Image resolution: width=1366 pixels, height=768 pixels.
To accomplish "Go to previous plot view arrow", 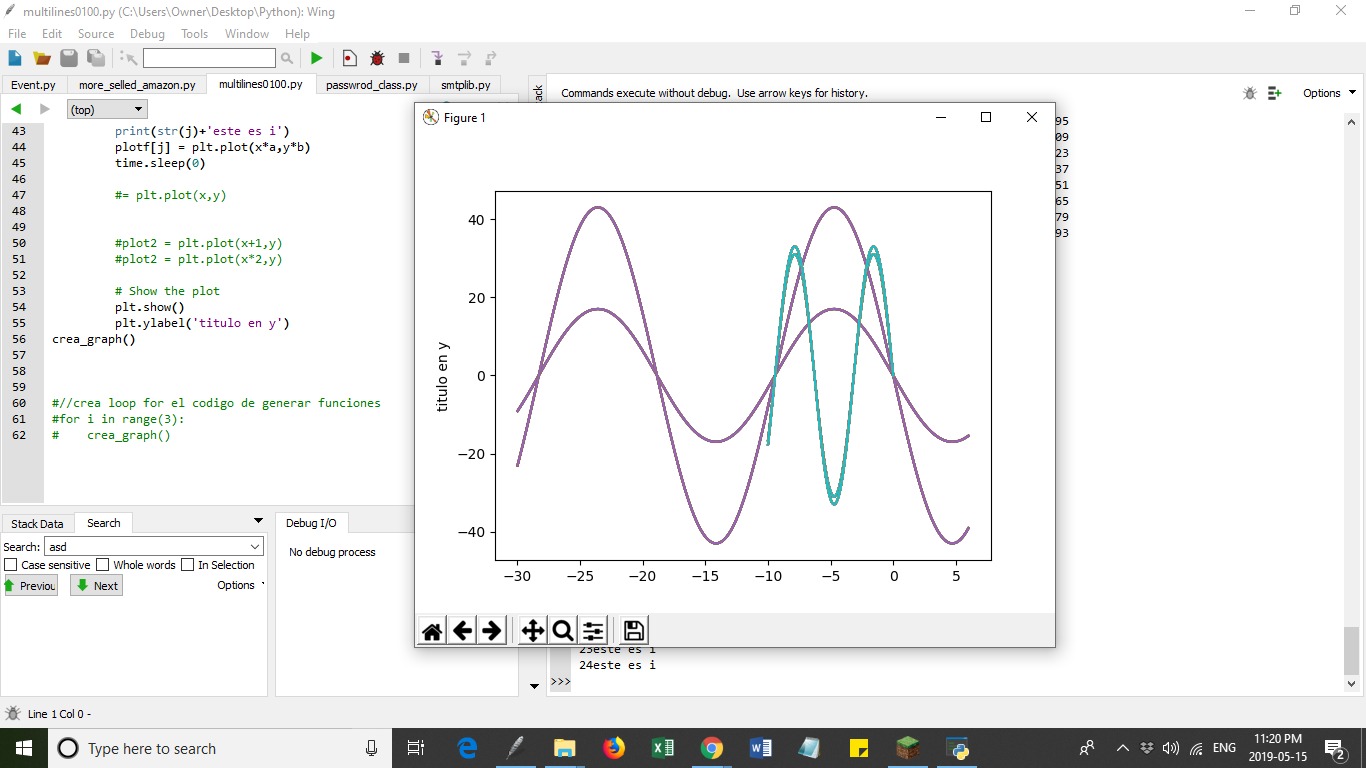I will point(462,630).
